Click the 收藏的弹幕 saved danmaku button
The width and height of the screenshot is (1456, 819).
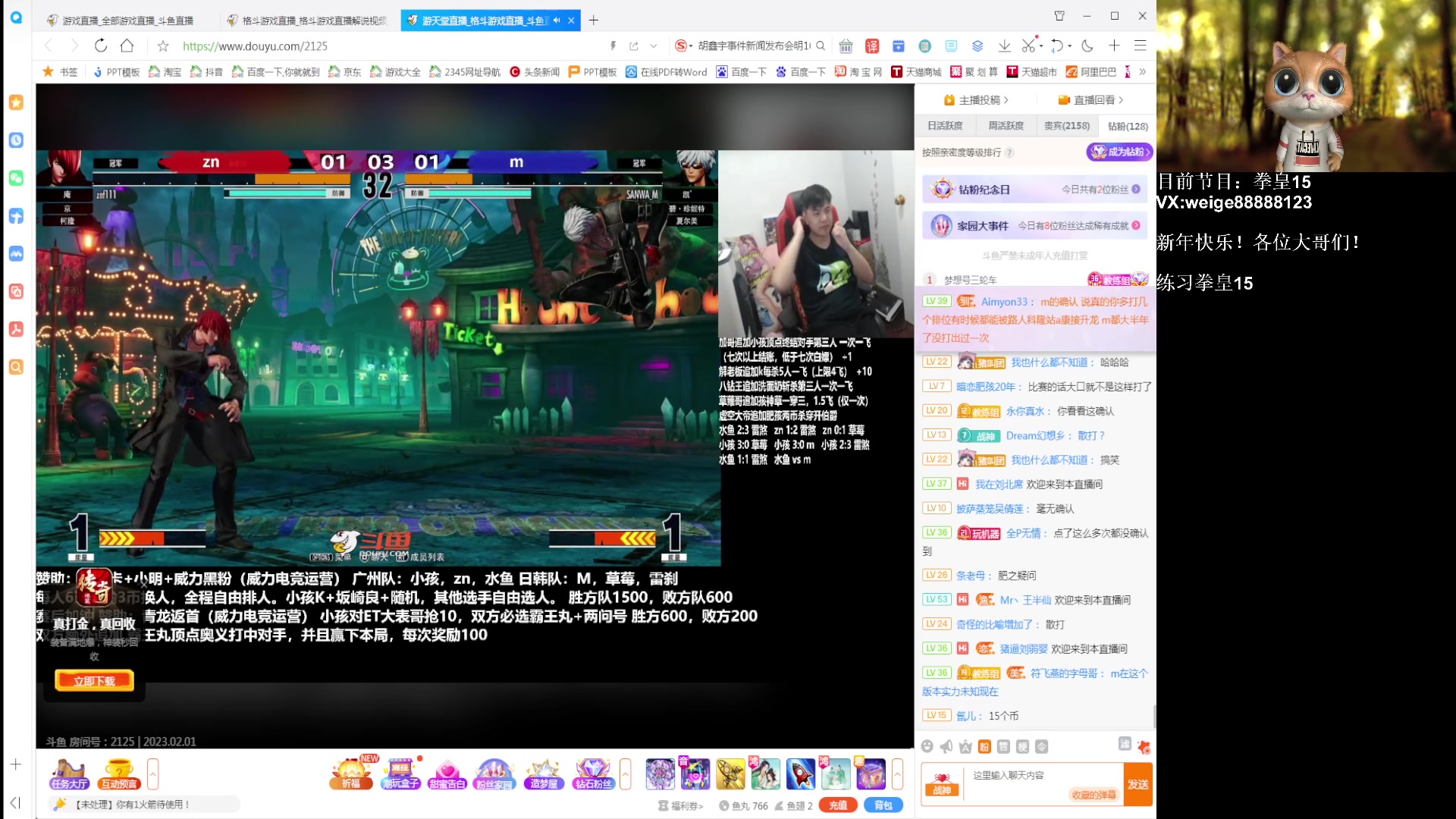1094,795
